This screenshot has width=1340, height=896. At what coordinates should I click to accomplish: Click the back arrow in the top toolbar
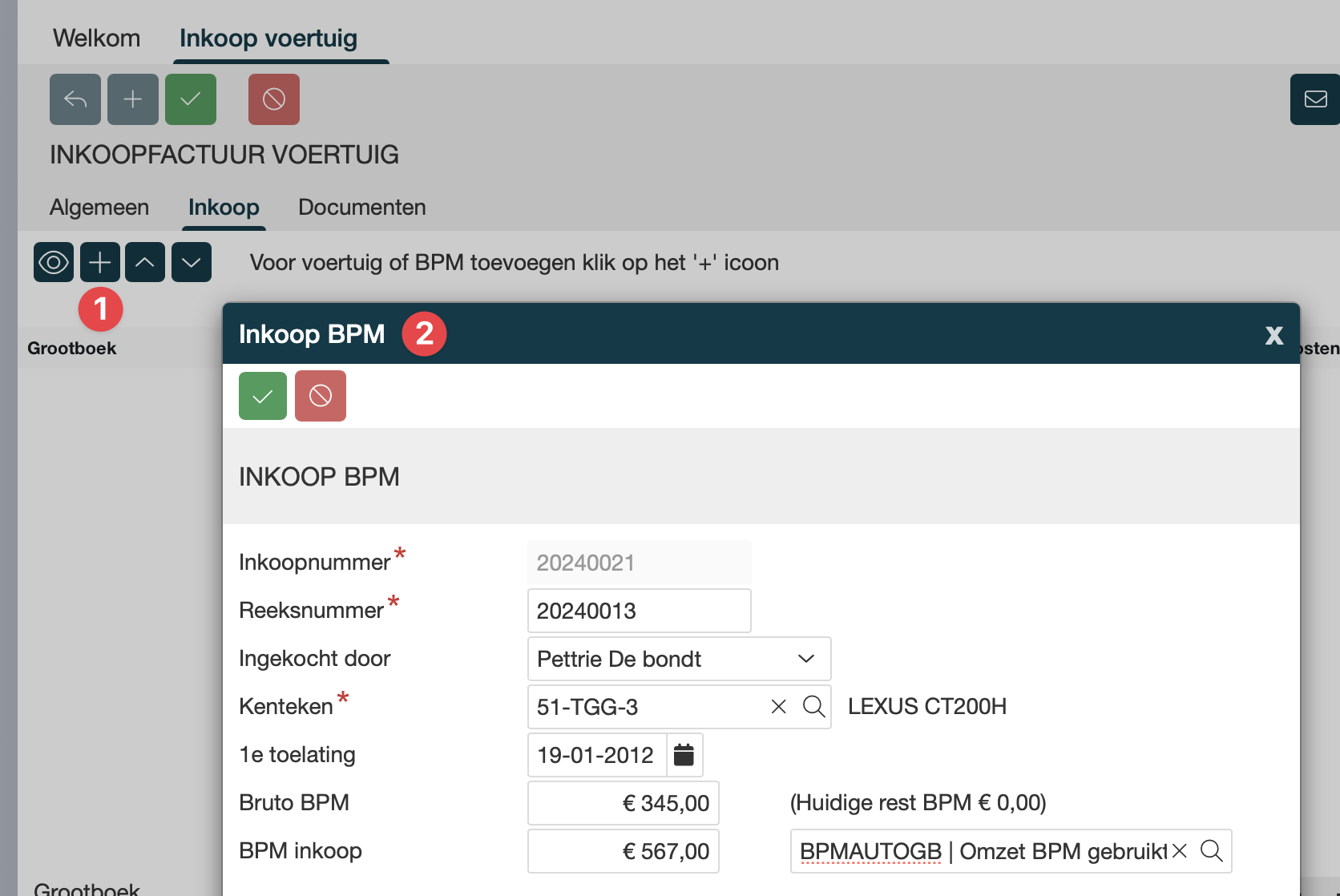(x=75, y=99)
